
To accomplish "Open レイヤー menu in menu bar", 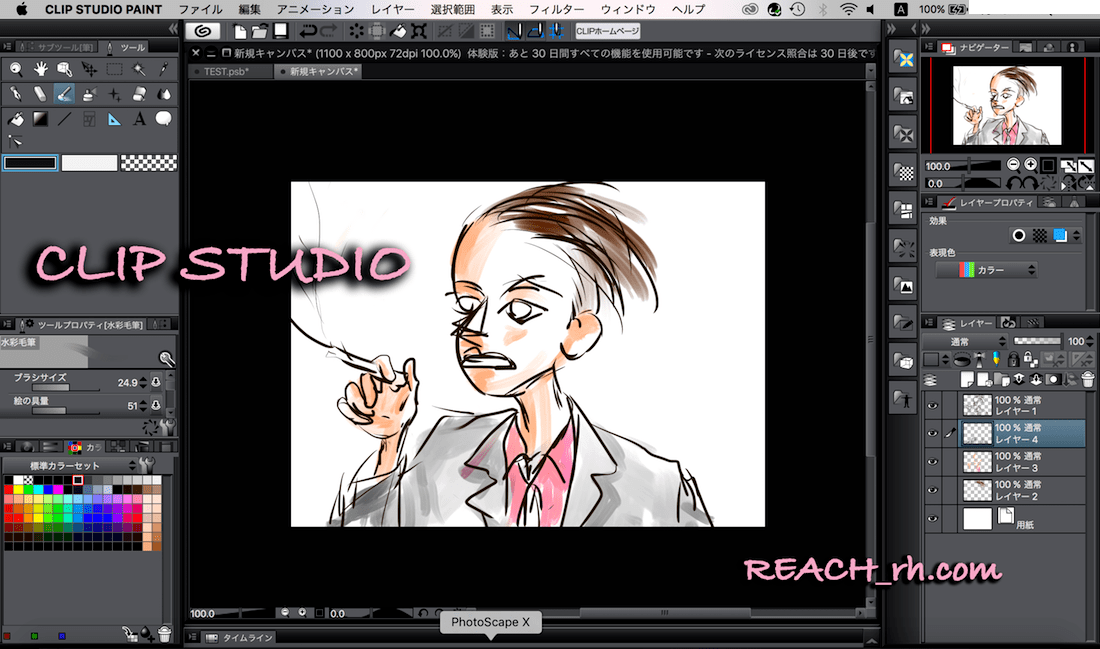I will click(393, 9).
